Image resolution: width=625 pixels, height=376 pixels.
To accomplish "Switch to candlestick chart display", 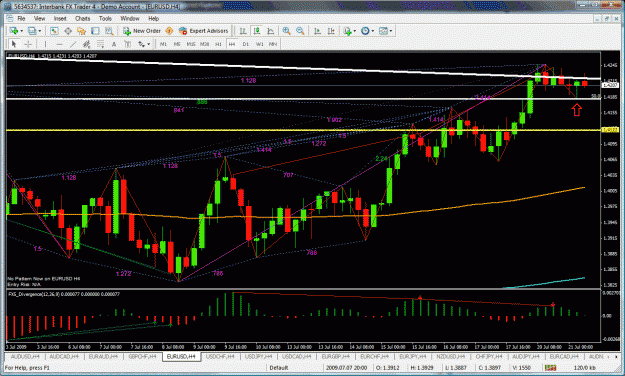I will click(256, 31).
